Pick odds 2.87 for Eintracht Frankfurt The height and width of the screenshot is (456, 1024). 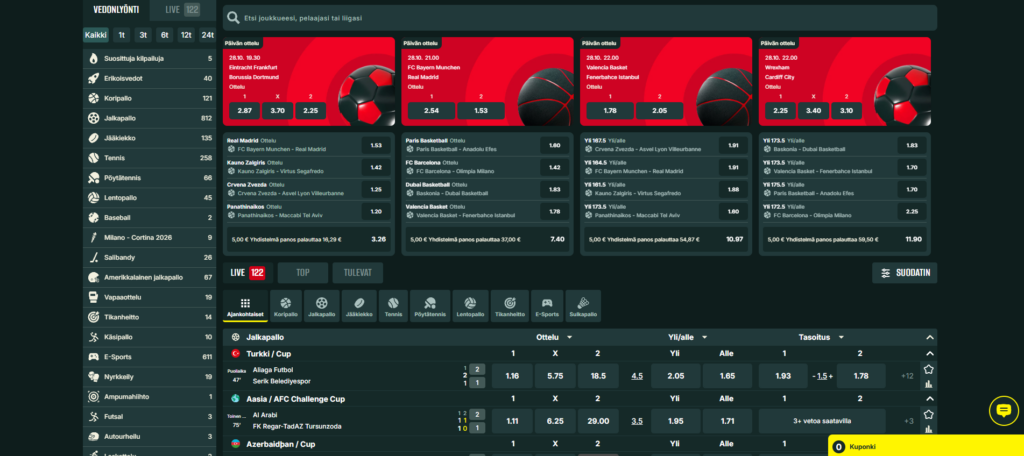pyautogui.click(x=244, y=111)
